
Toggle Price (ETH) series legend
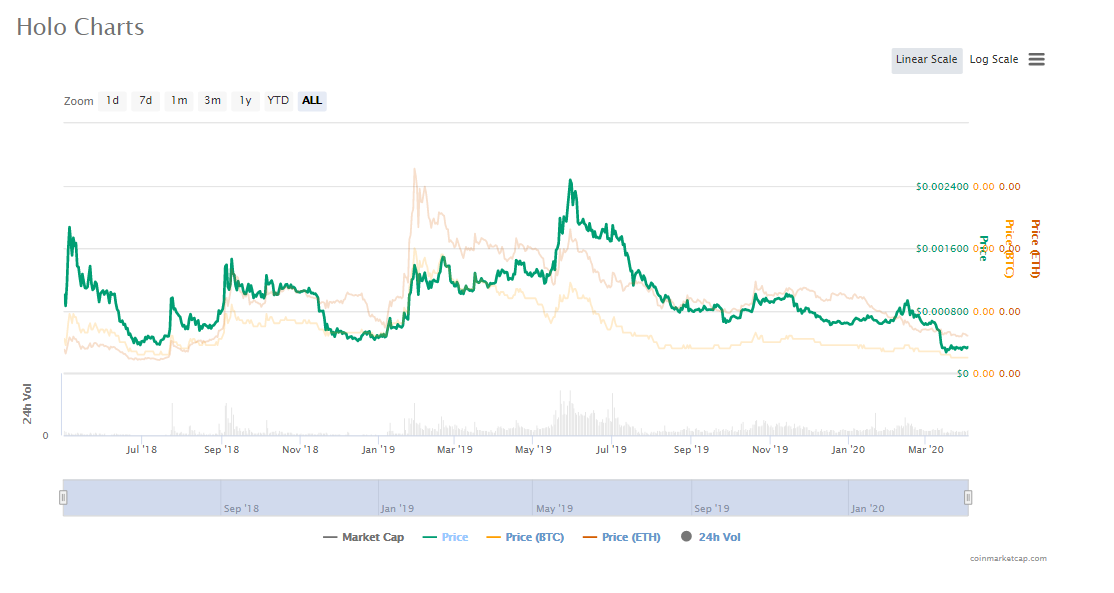pyautogui.click(x=622, y=538)
